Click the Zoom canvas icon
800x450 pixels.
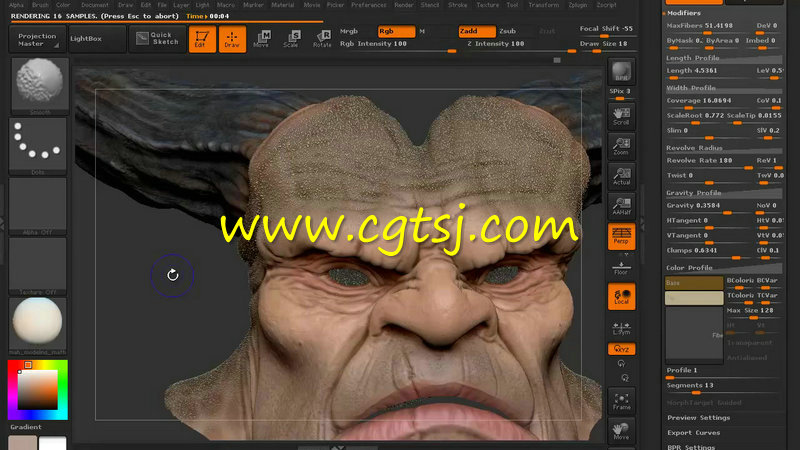621,146
